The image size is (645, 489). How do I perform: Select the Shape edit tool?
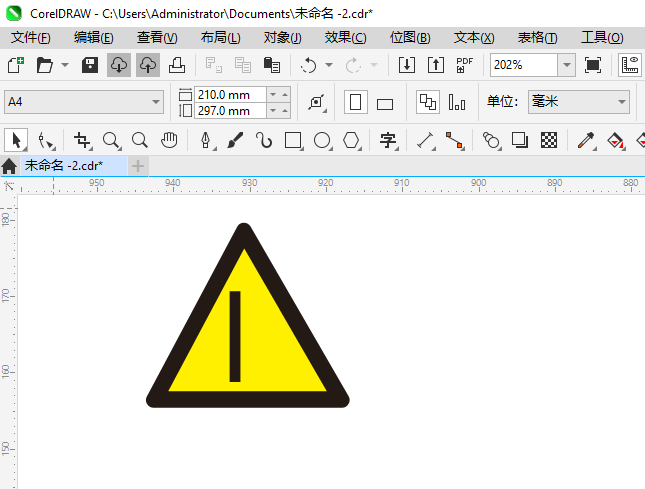[x=46, y=140]
